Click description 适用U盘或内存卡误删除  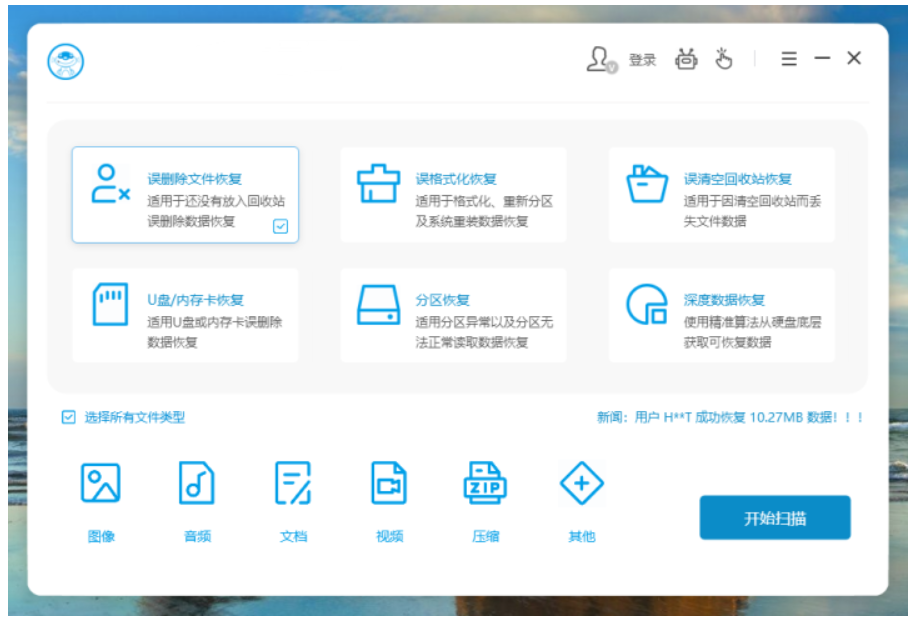pyautogui.click(x=215, y=322)
